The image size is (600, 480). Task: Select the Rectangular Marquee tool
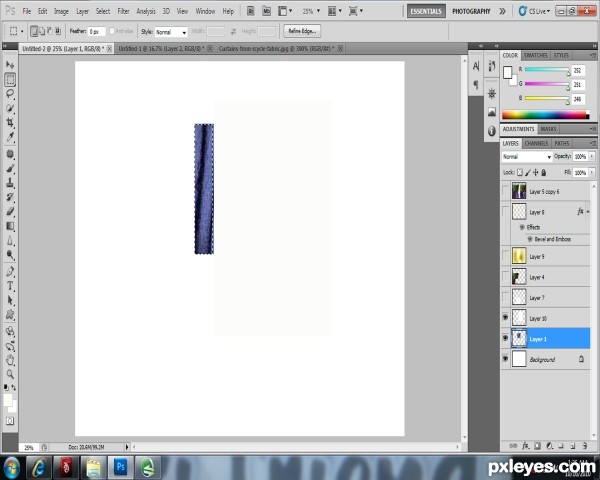[x=10, y=79]
